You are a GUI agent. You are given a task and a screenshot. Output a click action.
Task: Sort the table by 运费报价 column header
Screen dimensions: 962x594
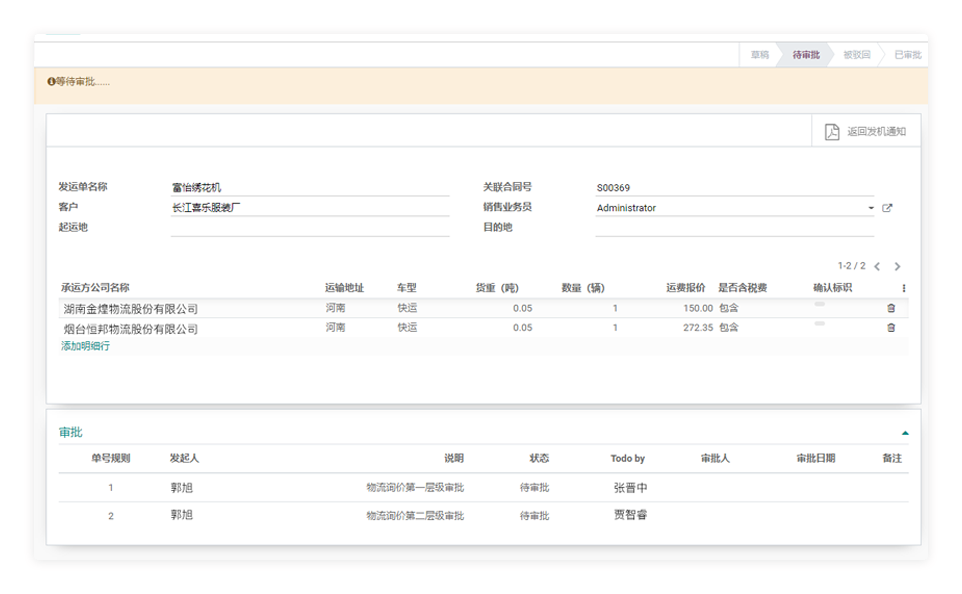(690, 288)
